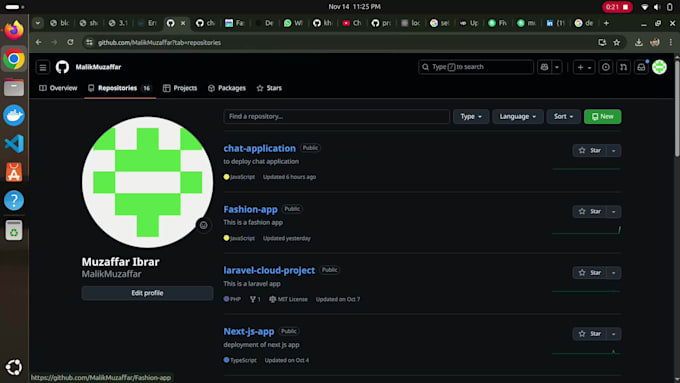Click the address bar URL
This screenshot has height=383, width=680.
point(159,43)
